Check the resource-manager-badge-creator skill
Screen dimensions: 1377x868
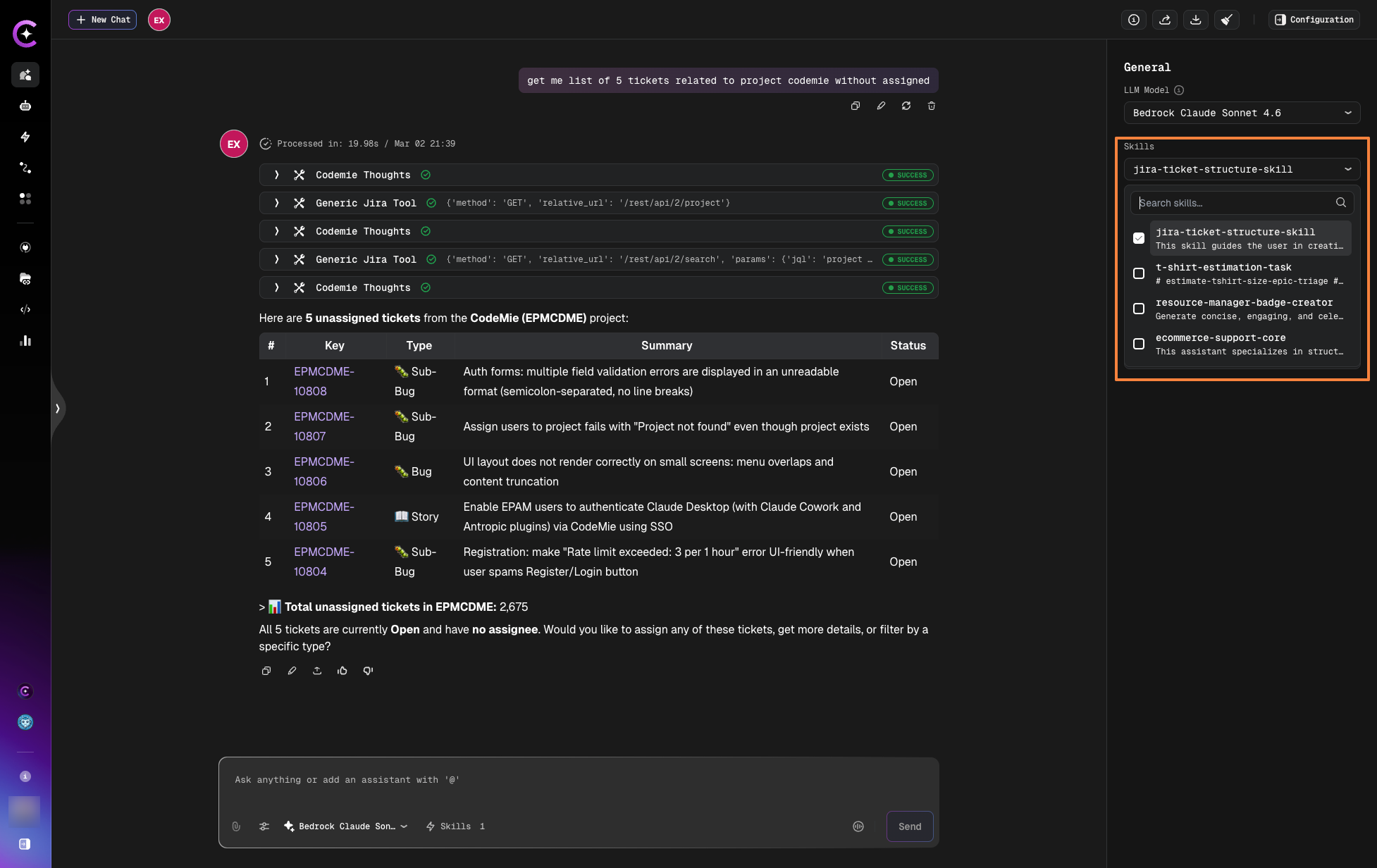[1139, 309]
